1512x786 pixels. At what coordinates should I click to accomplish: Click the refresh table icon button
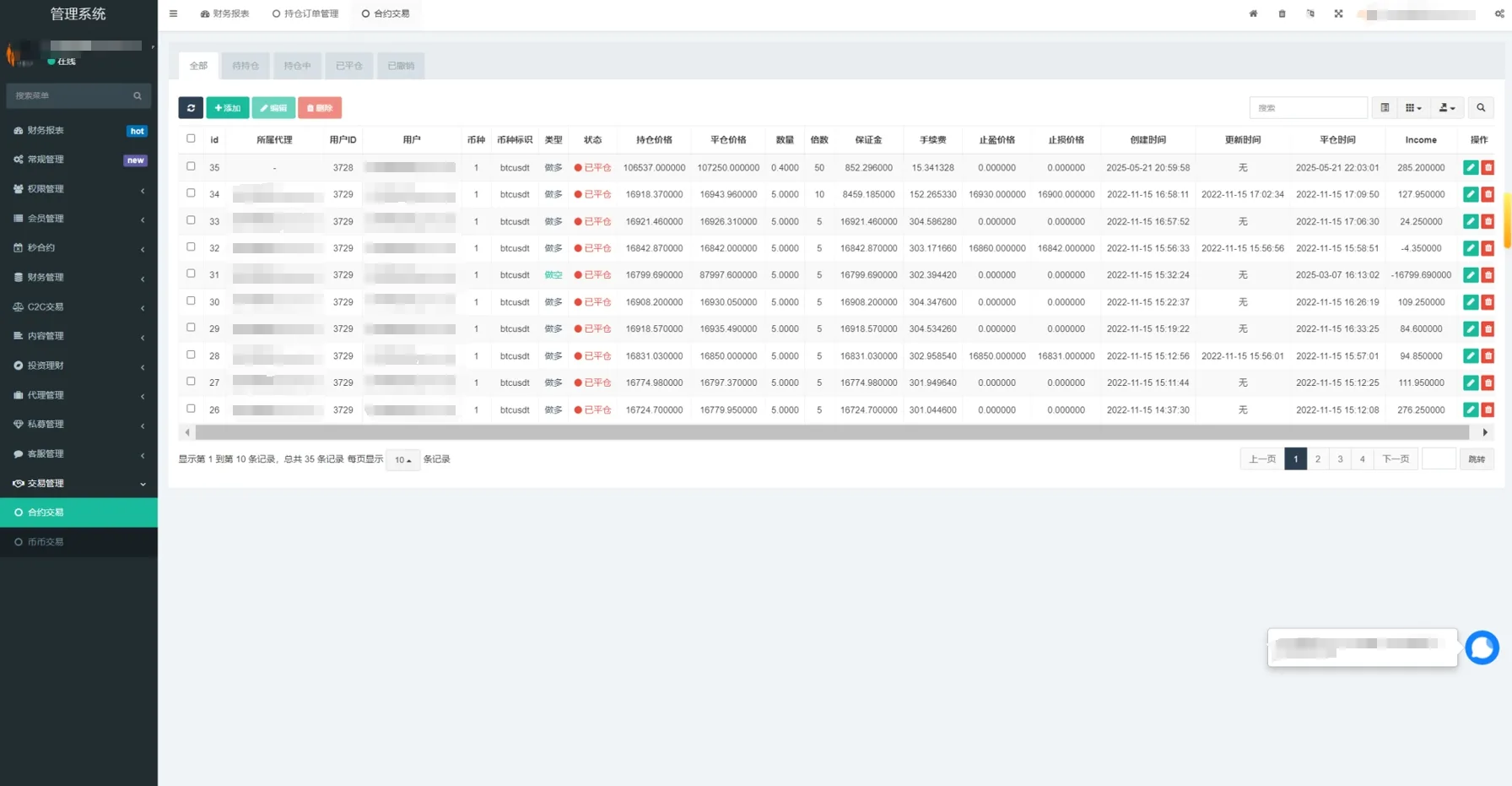coord(191,108)
